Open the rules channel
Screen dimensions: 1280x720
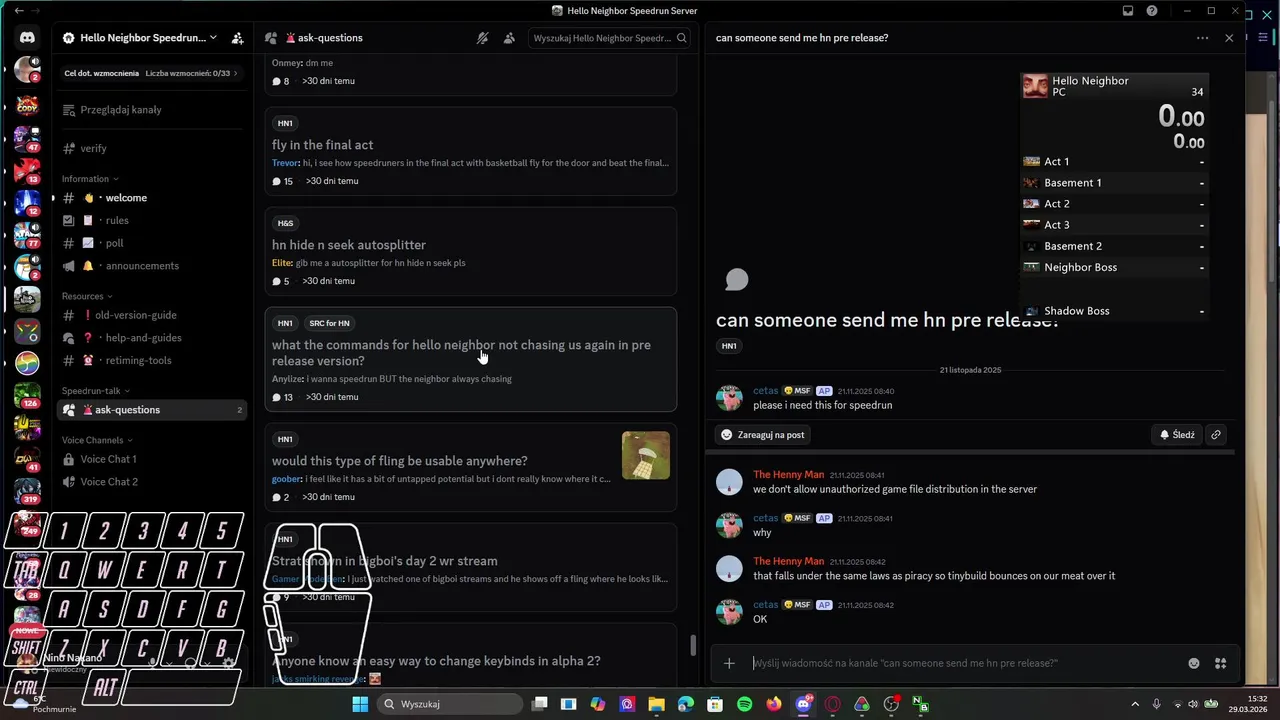click(x=152, y=220)
